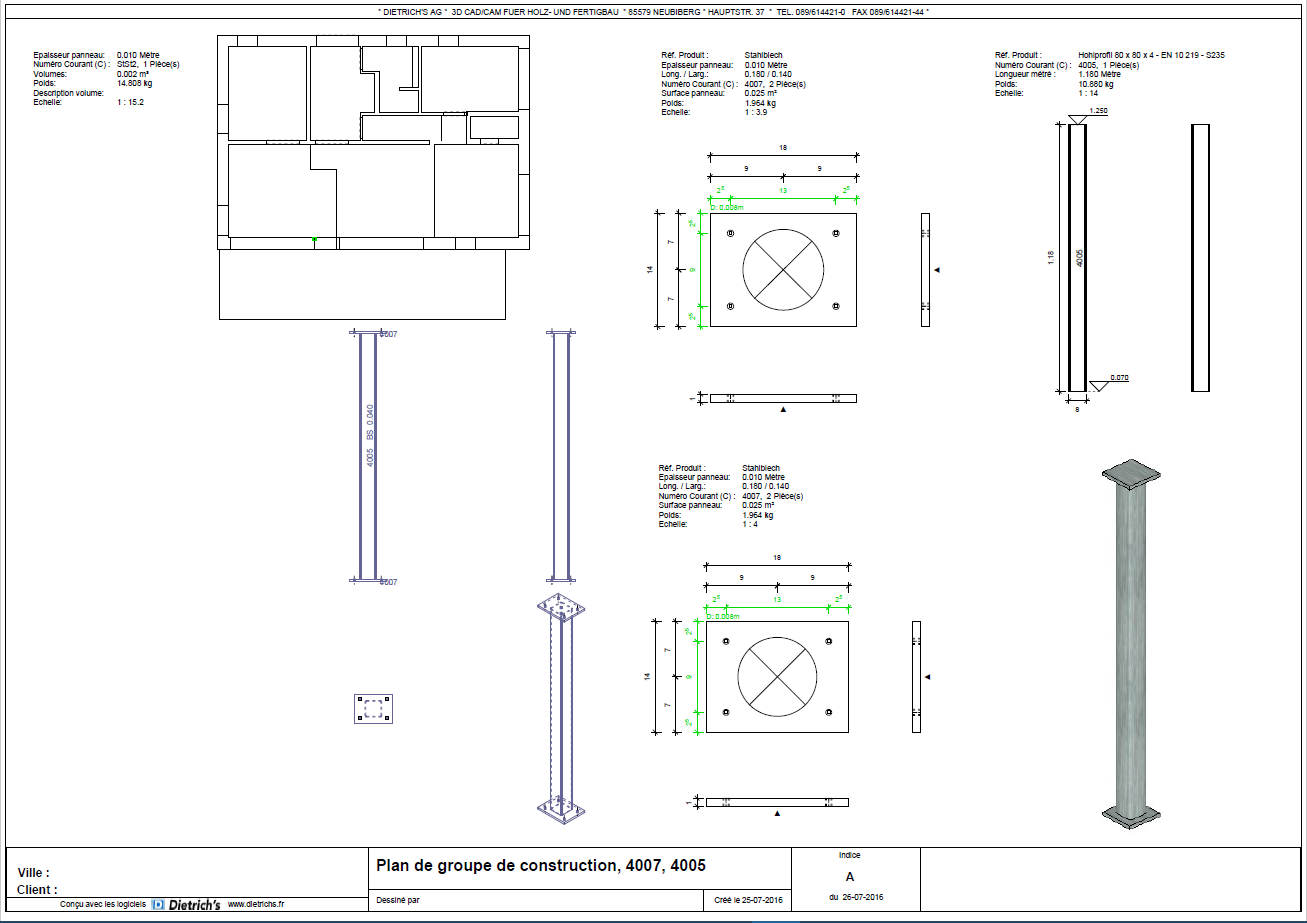Click the Ville field in title block
Screen dimensions: 1307x923
pos(34,873)
